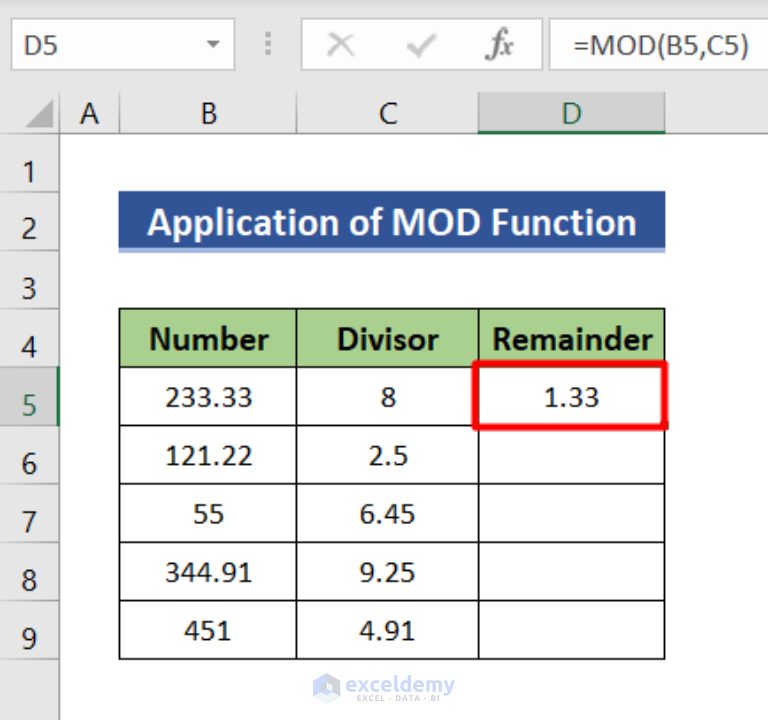Select cell with value 451
This screenshot has height=720, width=768.
point(208,630)
